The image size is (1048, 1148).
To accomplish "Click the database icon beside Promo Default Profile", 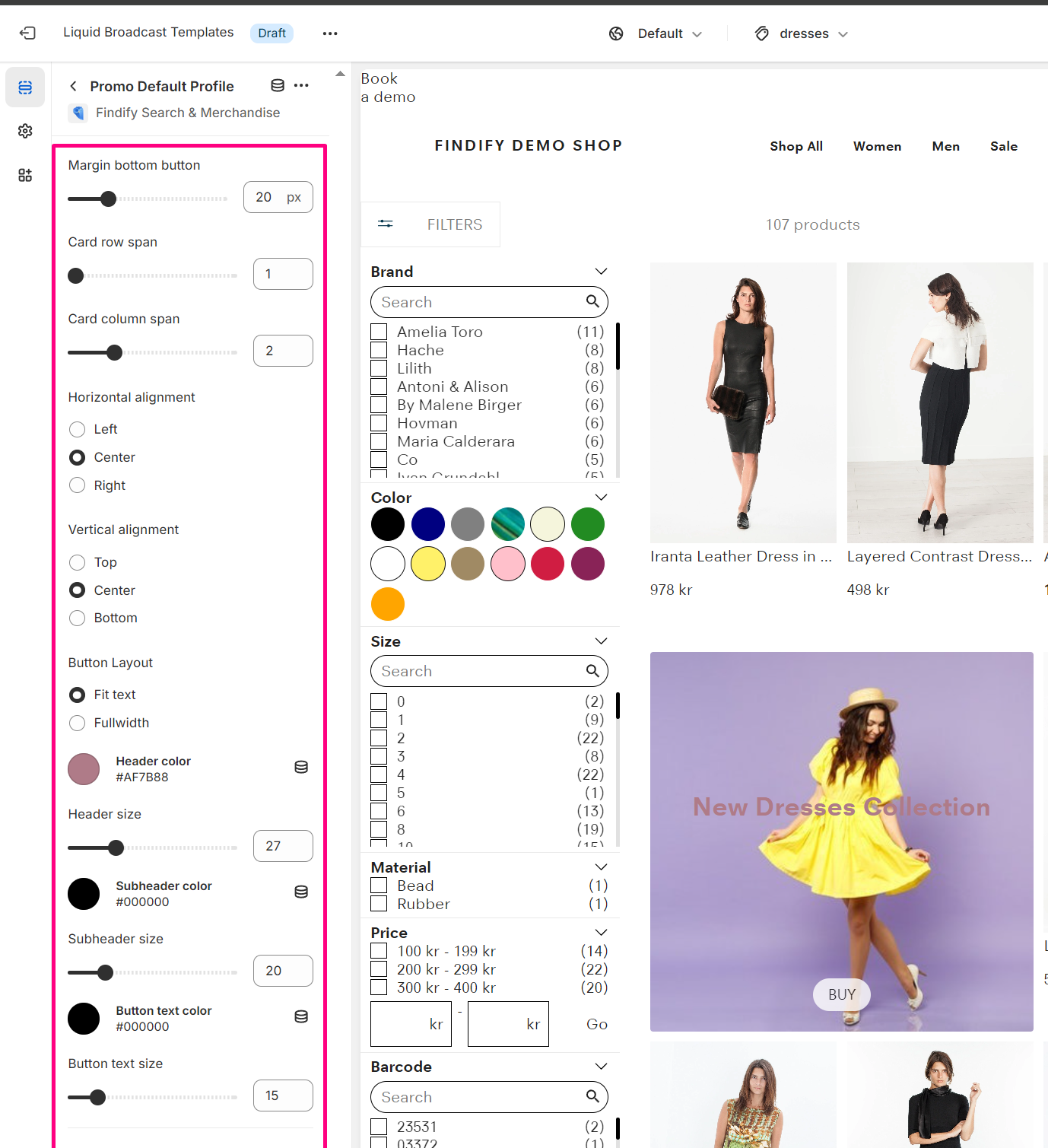I will [x=277, y=85].
